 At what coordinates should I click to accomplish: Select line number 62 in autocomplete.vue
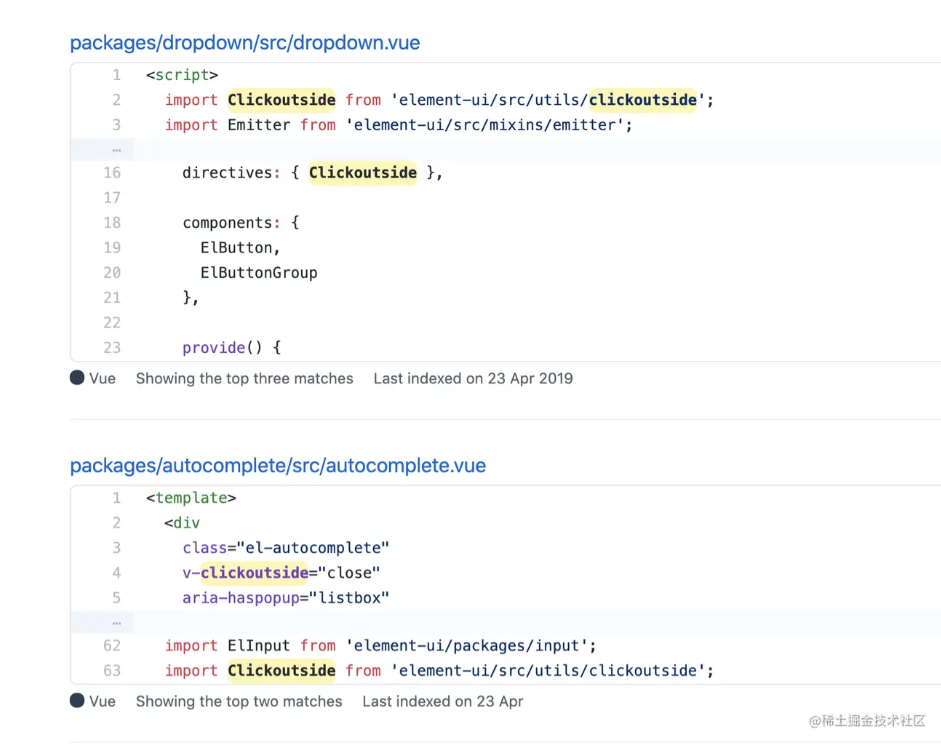(112, 646)
